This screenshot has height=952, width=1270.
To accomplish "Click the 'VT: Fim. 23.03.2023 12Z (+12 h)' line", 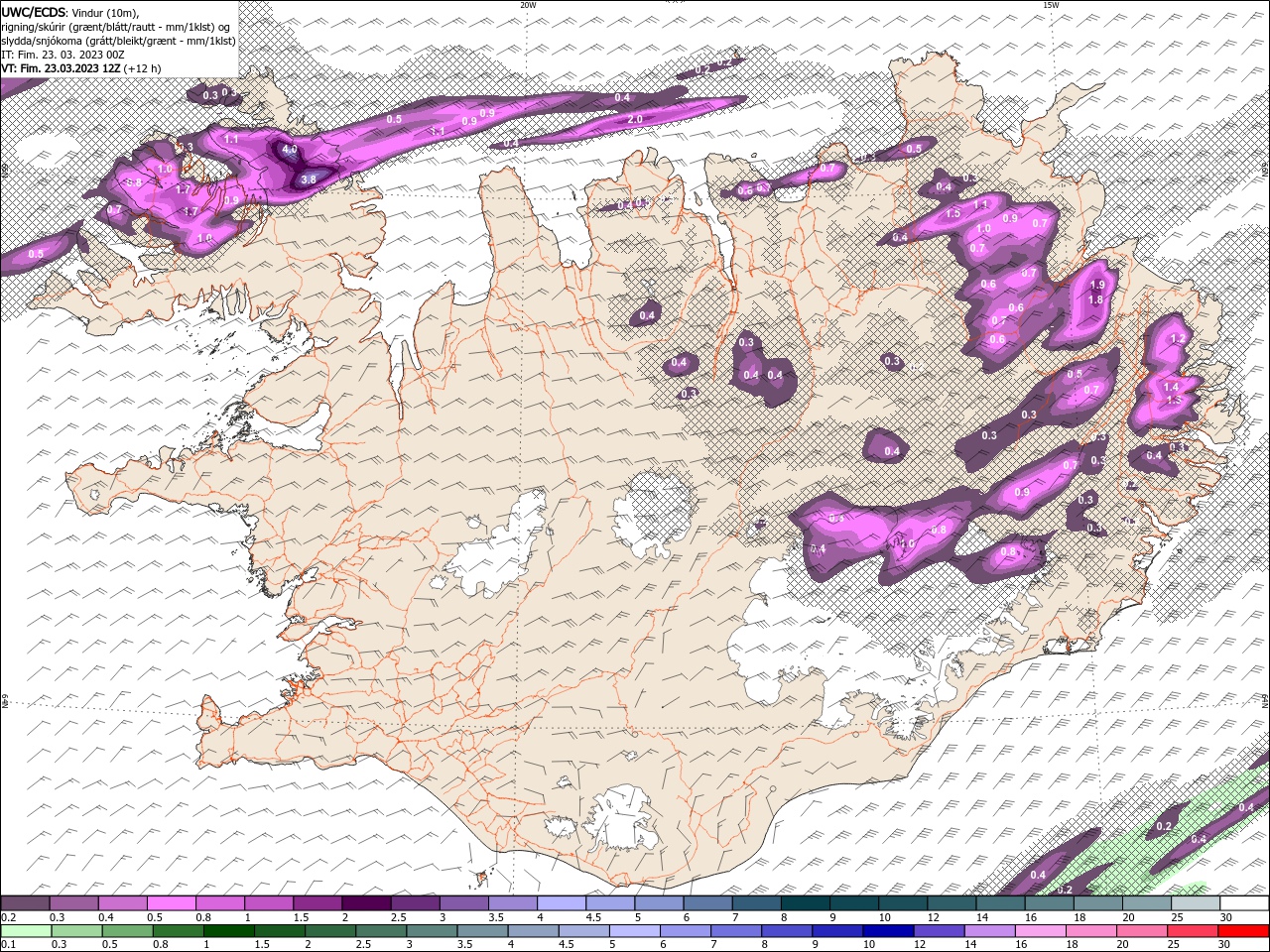I will (81, 68).
